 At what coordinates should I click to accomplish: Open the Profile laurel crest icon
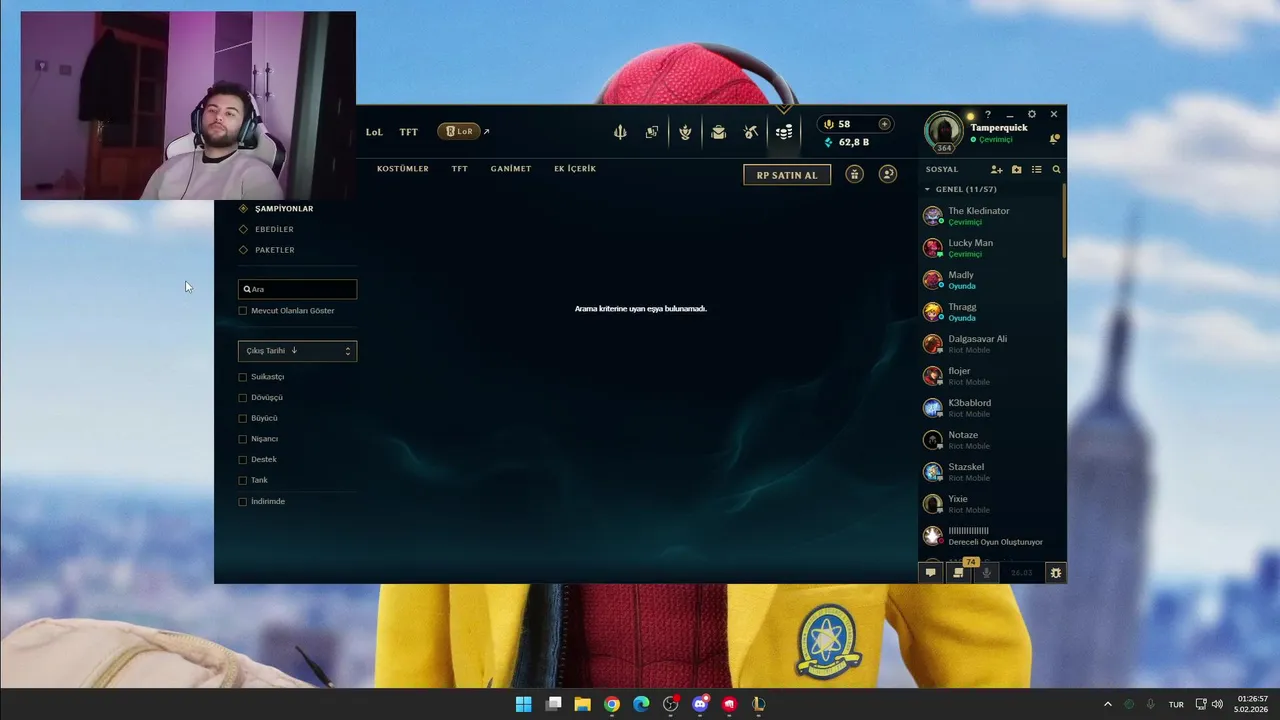(x=685, y=132)
